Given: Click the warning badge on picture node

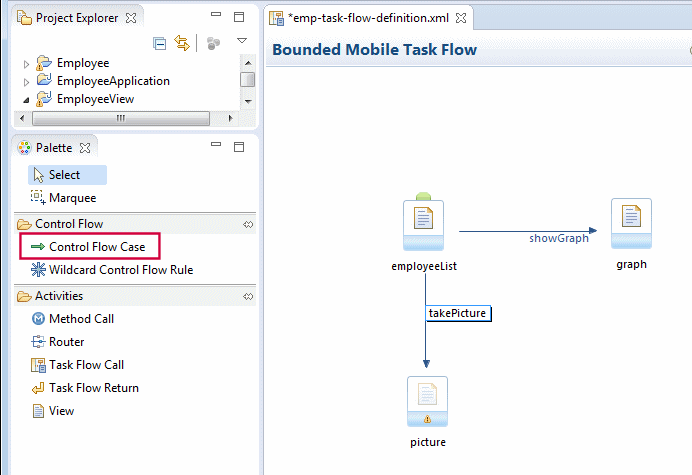Looking at the screenshot, I should pyautogui.click(x=427, y=419).
